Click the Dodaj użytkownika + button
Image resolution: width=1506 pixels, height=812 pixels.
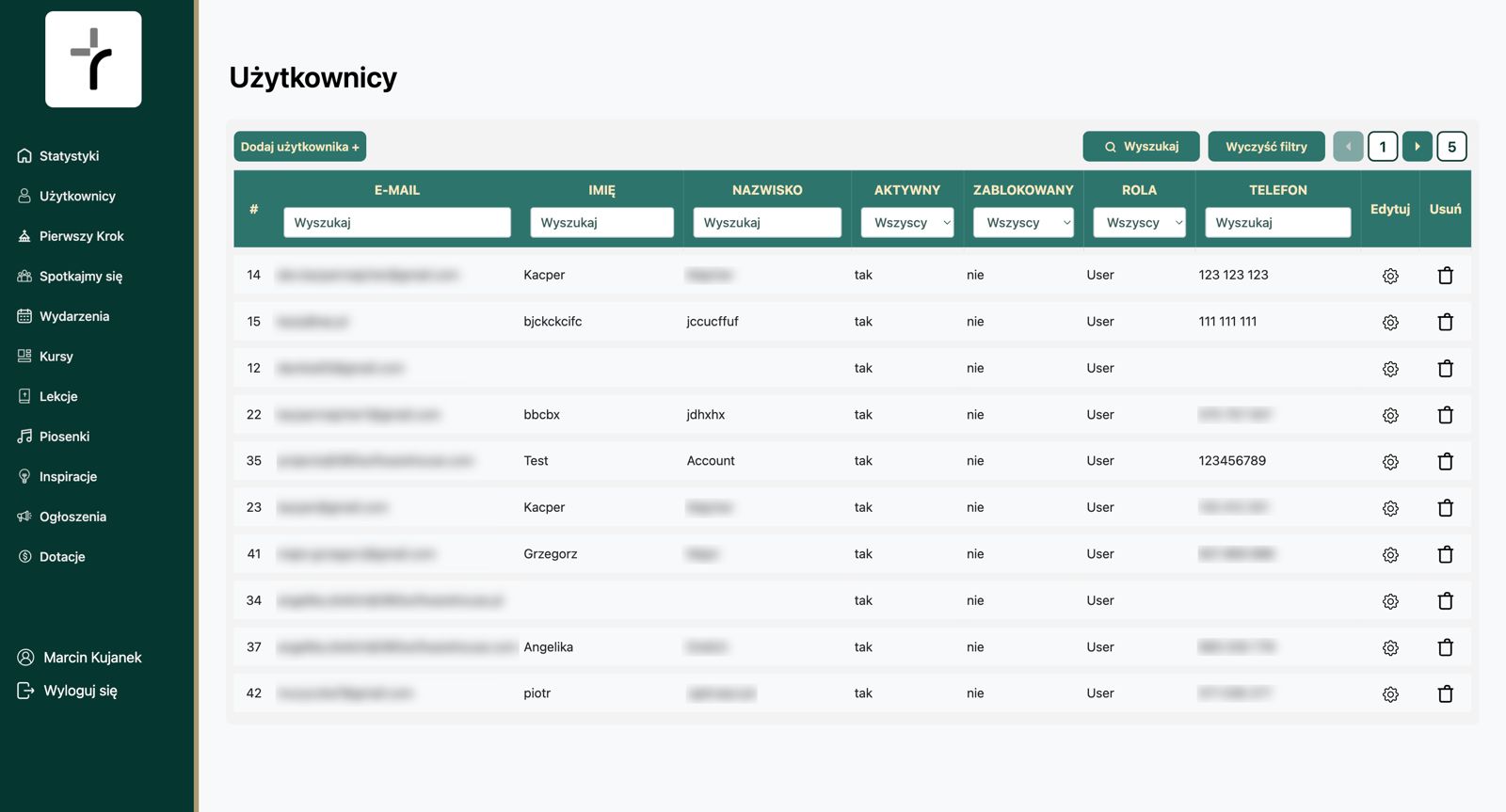point(299,147)
